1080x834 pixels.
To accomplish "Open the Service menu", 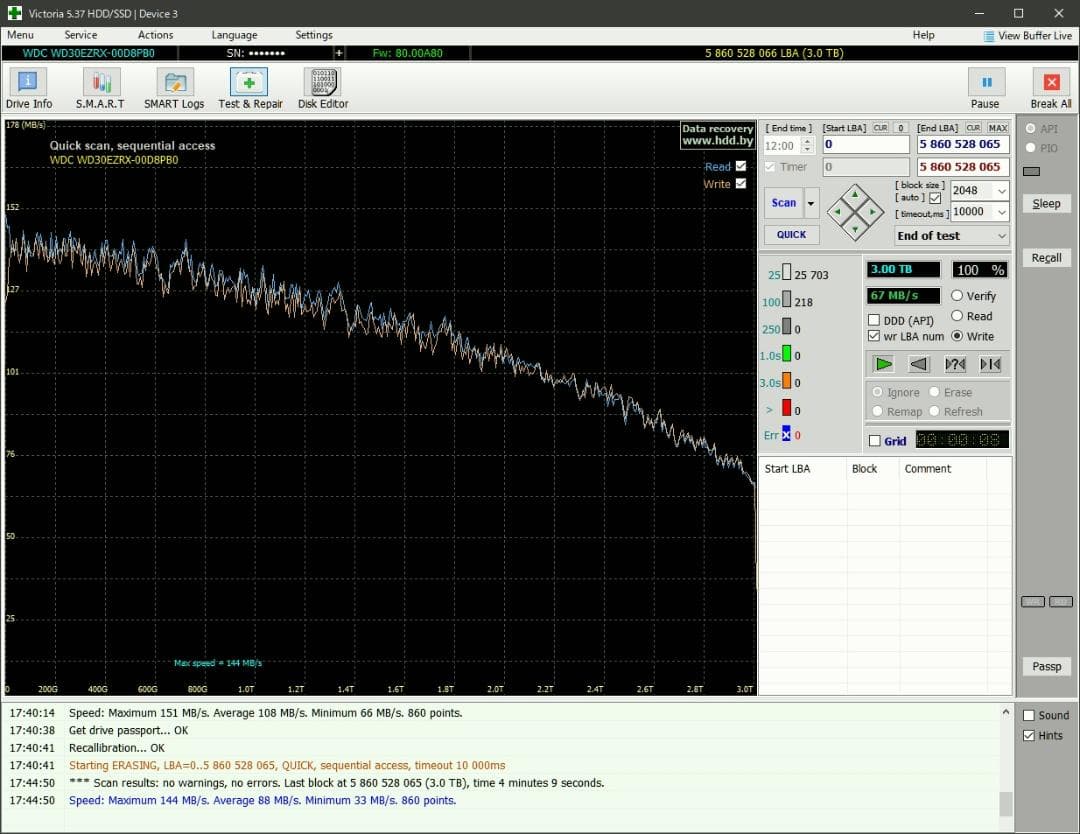I will point(81,35).
